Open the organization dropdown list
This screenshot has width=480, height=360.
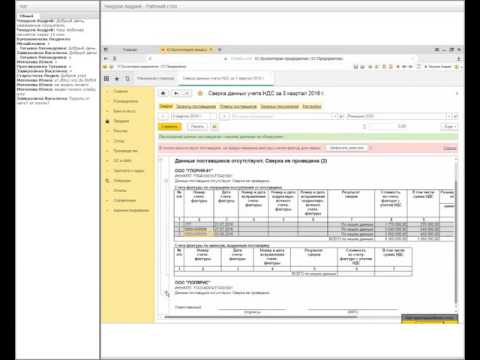point(449,116)
